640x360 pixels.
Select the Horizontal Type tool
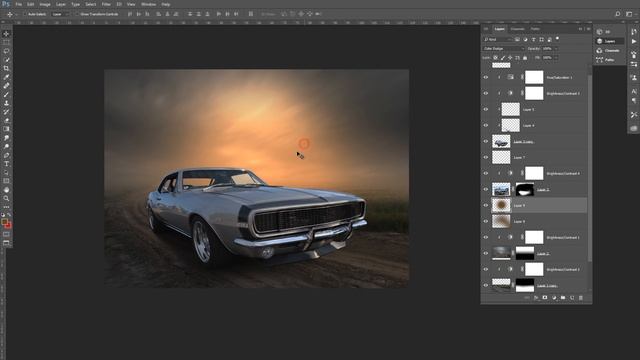click(6, 164)
